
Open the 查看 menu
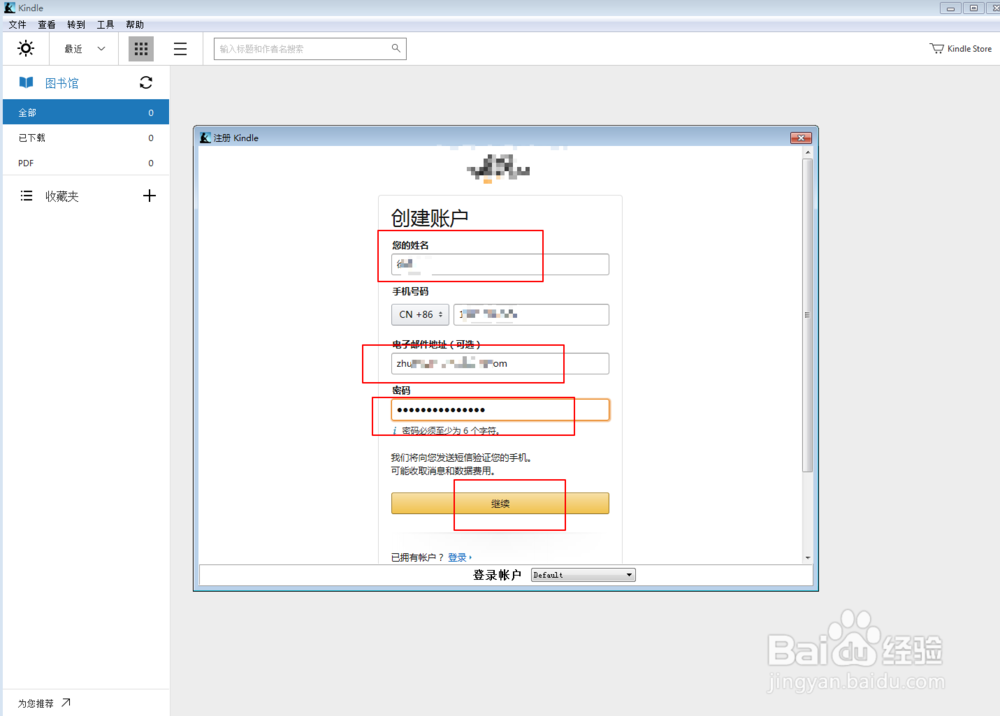coord(47,24)
